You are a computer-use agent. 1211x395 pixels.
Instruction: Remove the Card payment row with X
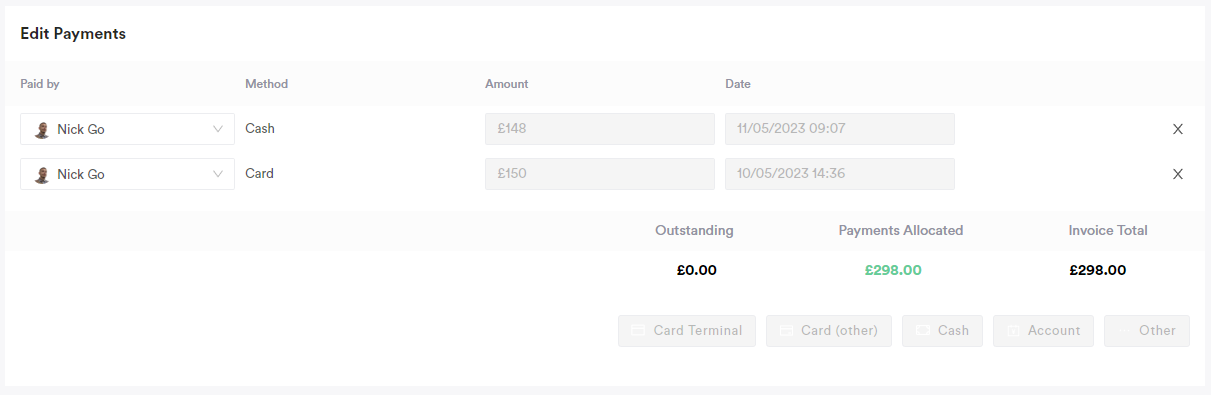coord(1178,174)
